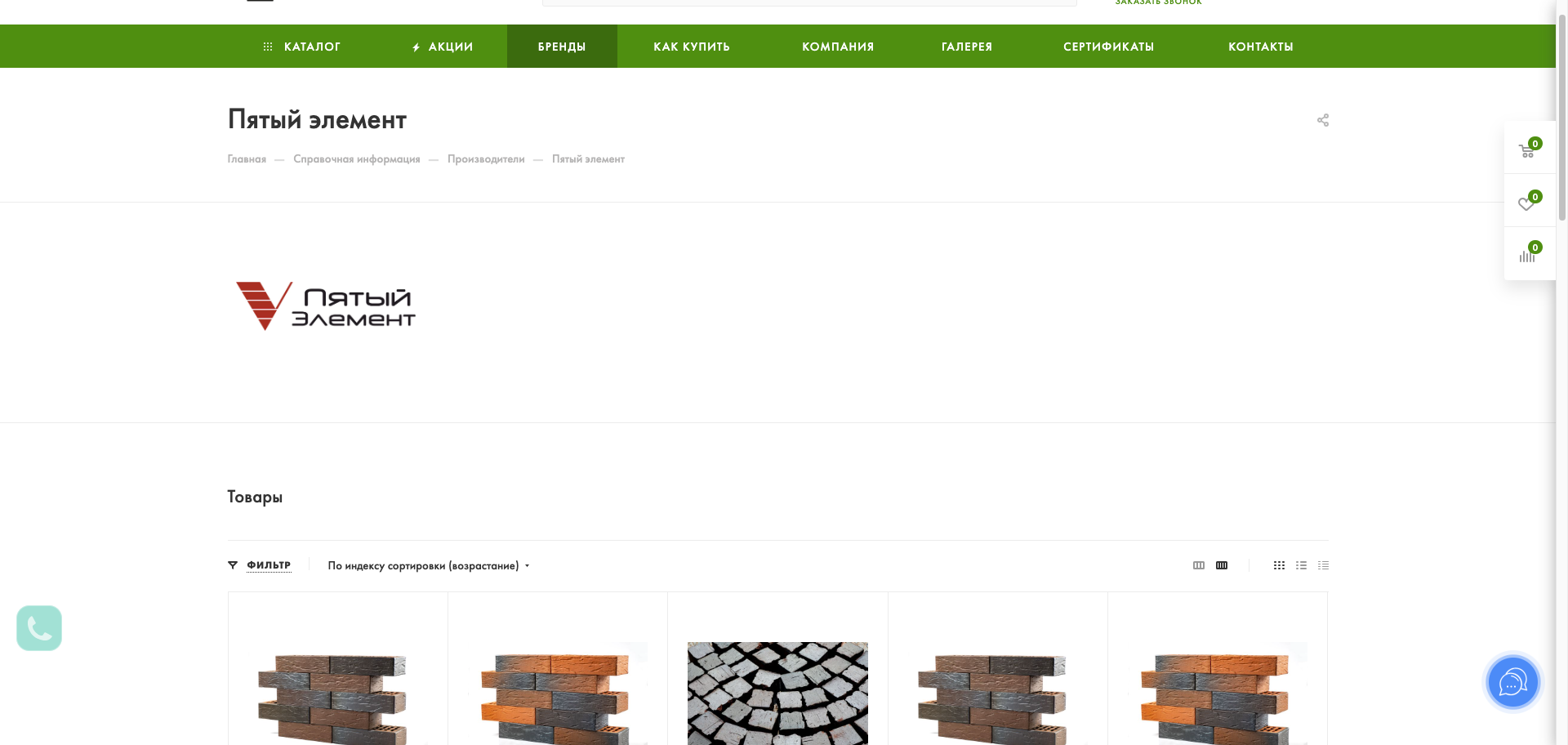
Task: Select the compact table view icon
Action: click(1324, 565)
